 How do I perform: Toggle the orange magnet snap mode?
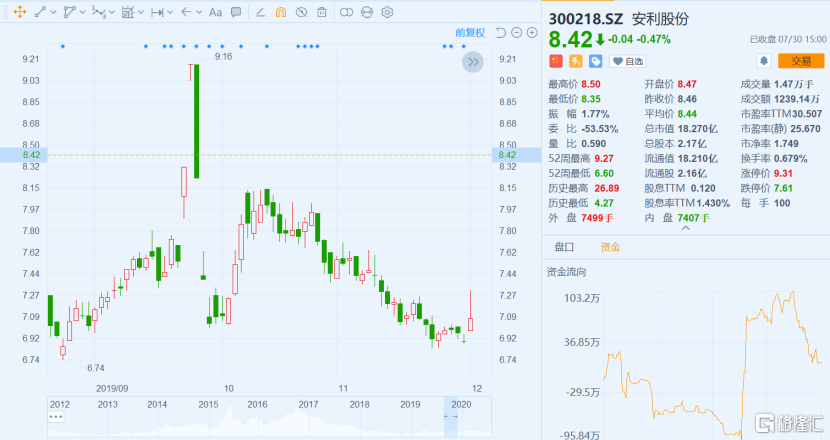pyautogui.click(x=281, y=12)
